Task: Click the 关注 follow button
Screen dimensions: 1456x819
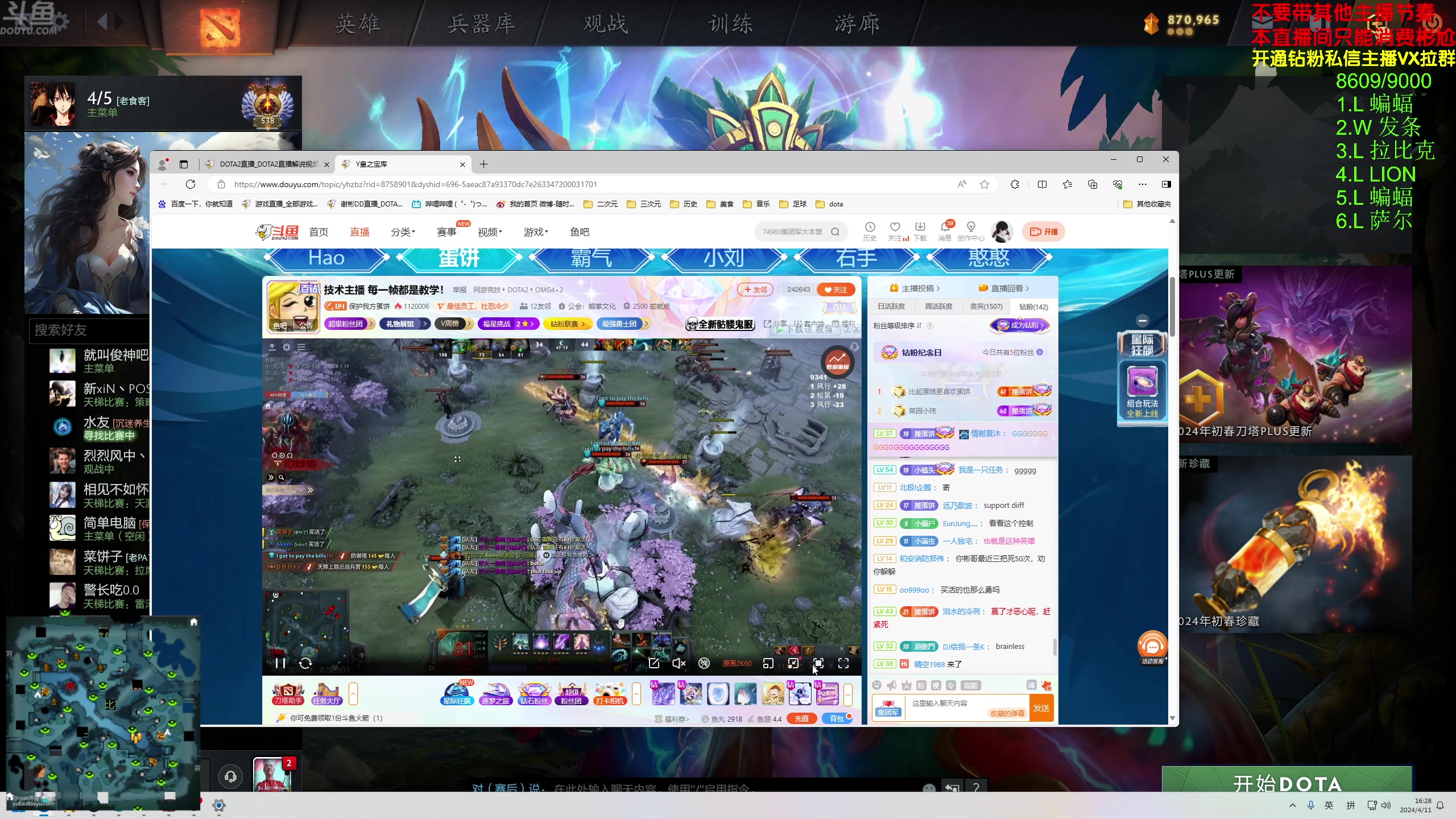Action: [x=835, y=289]
